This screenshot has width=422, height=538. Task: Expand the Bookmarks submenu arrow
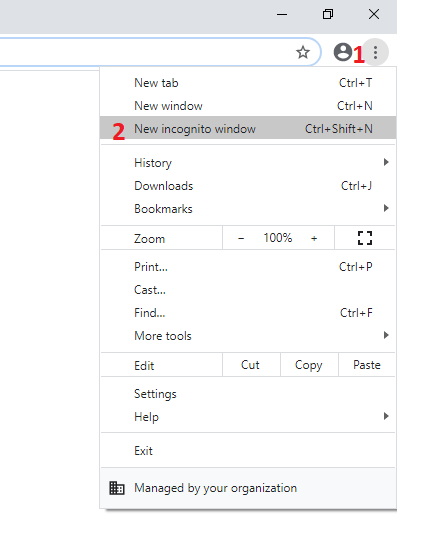point(386,208)
